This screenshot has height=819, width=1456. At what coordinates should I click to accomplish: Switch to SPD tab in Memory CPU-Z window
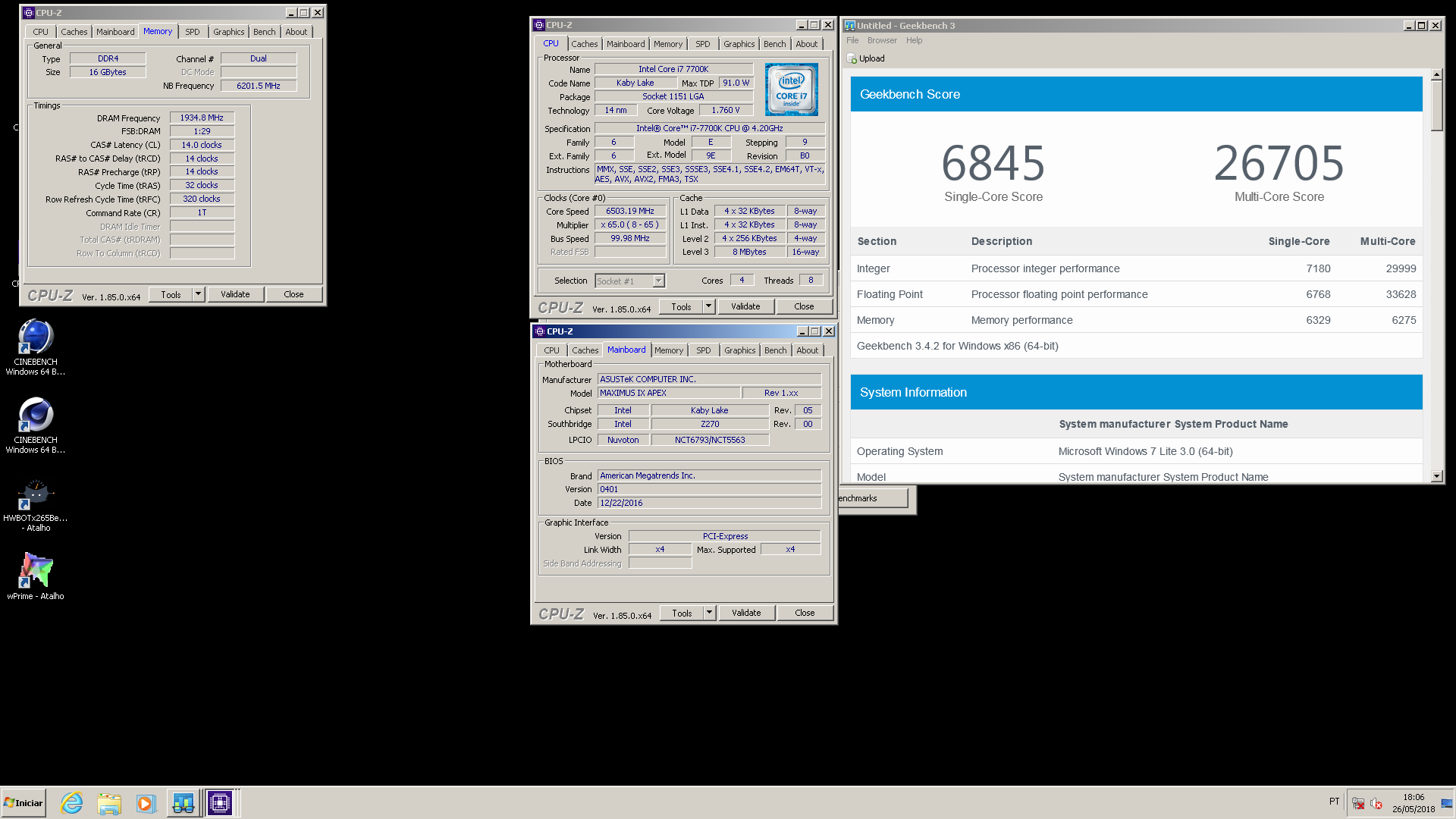coord(193,32)
